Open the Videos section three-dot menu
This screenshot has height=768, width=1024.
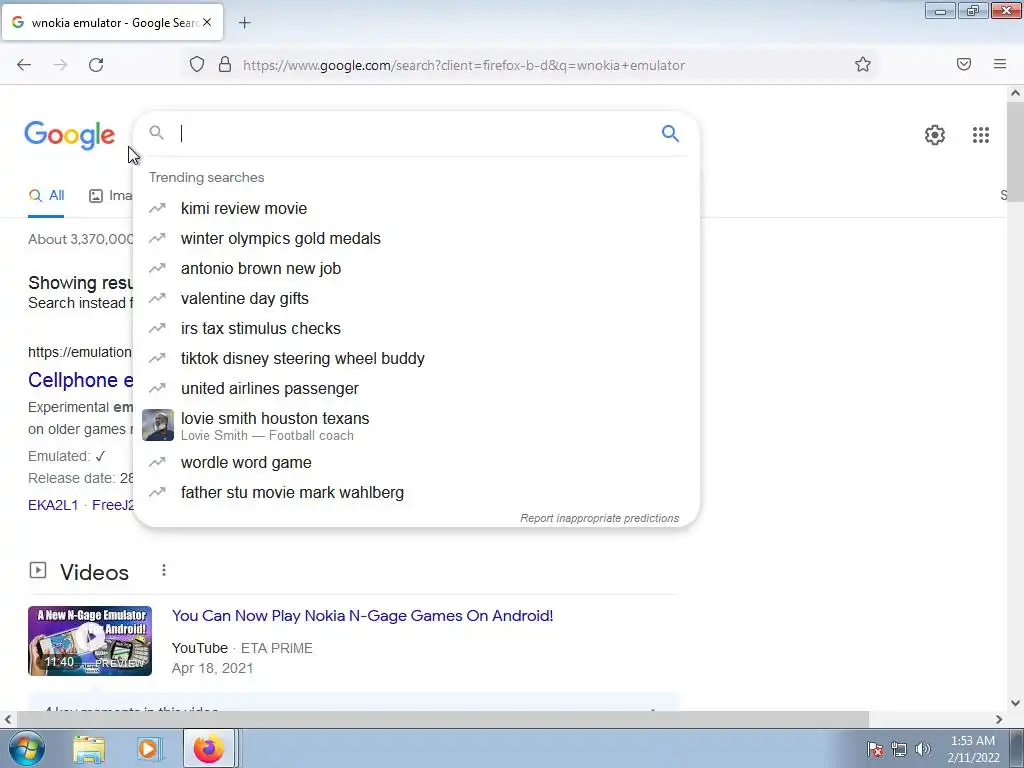(x=164, y=571)
